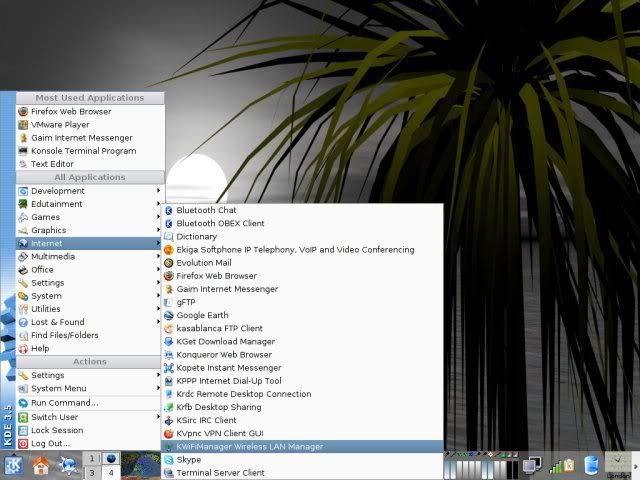640x480 pixels.
Task: Launch Konqueror from the panel globe icon
Action: coord(67,466)
